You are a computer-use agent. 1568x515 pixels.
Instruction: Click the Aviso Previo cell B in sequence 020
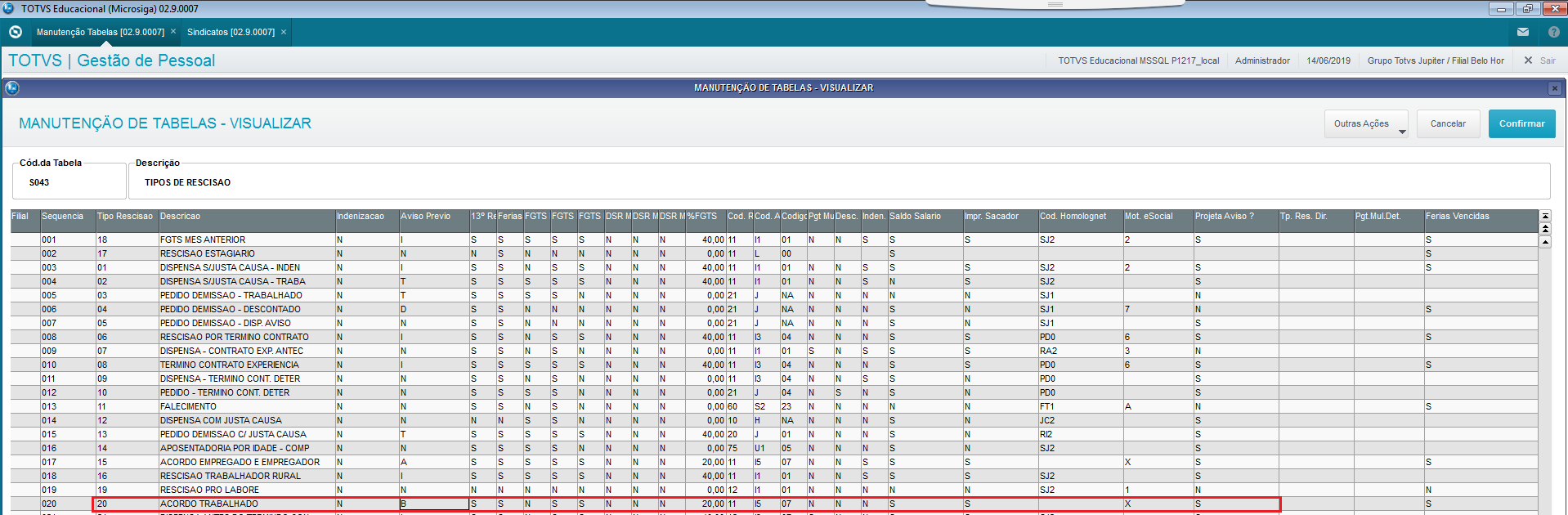tap(434, 504)
